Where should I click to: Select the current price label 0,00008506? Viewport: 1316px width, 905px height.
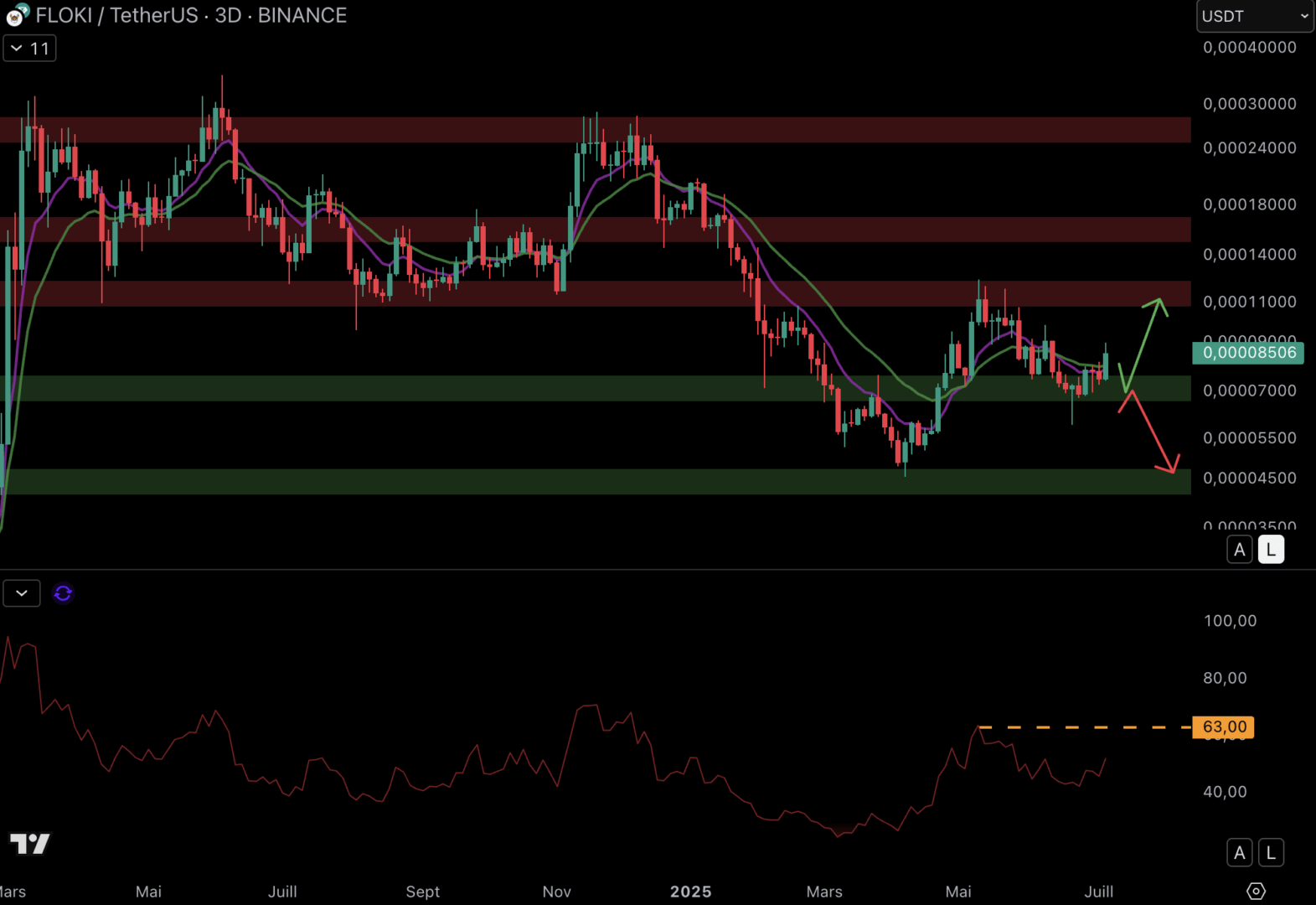coord(1248,353)
